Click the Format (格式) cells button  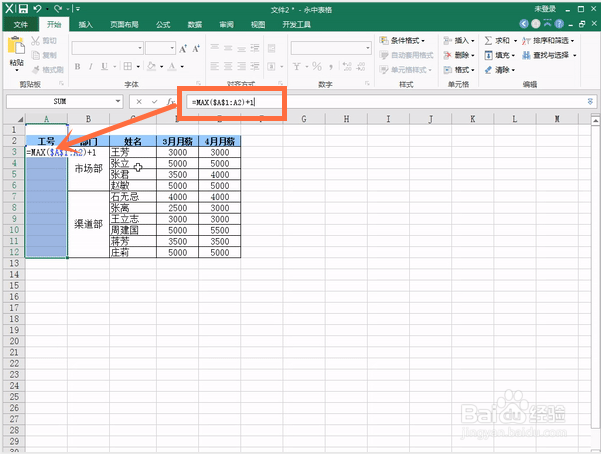[x=459, y=70]
